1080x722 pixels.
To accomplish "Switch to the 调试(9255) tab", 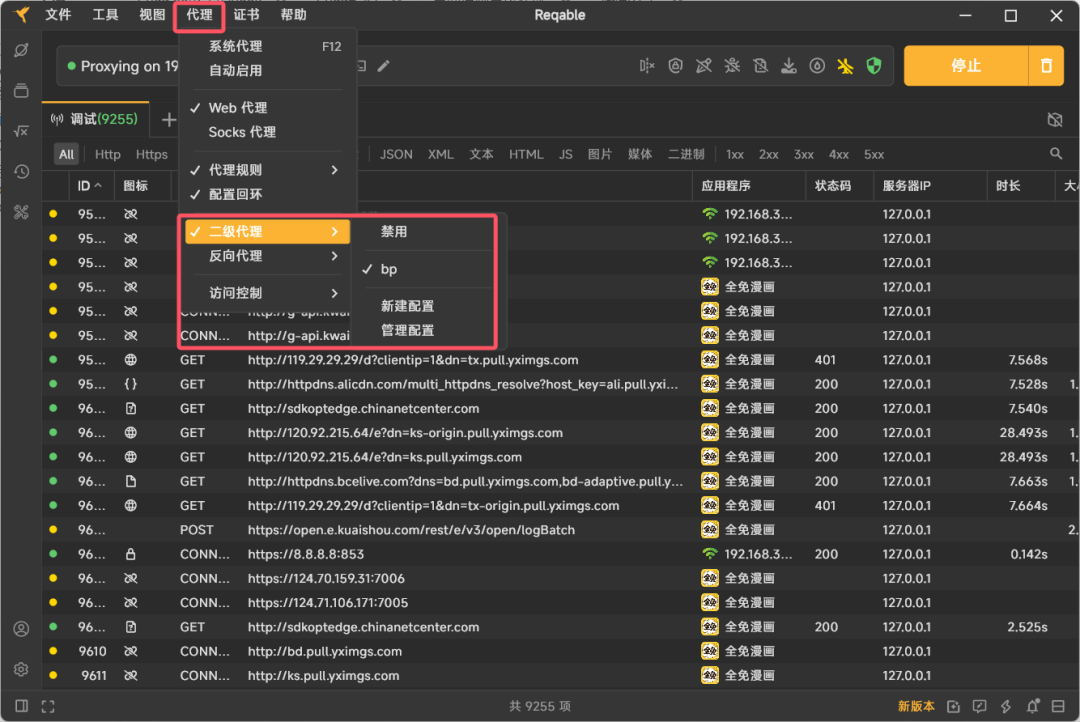I will [95, 118].
